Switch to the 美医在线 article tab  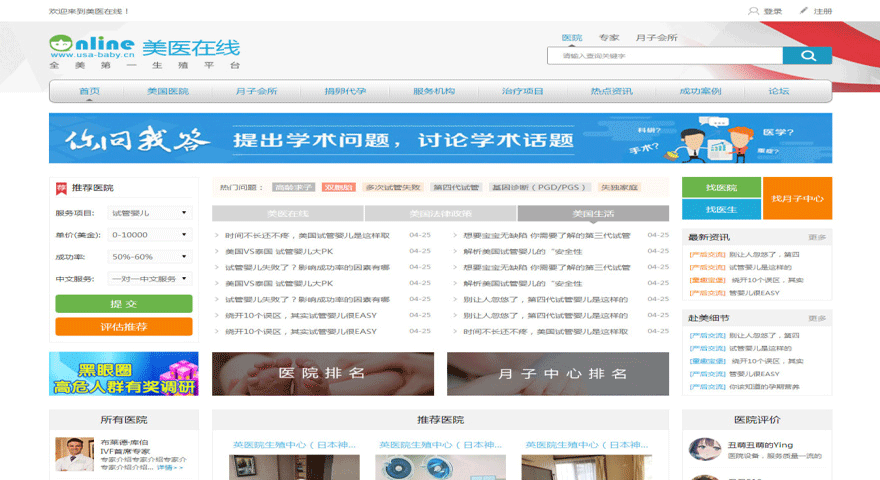288,213
